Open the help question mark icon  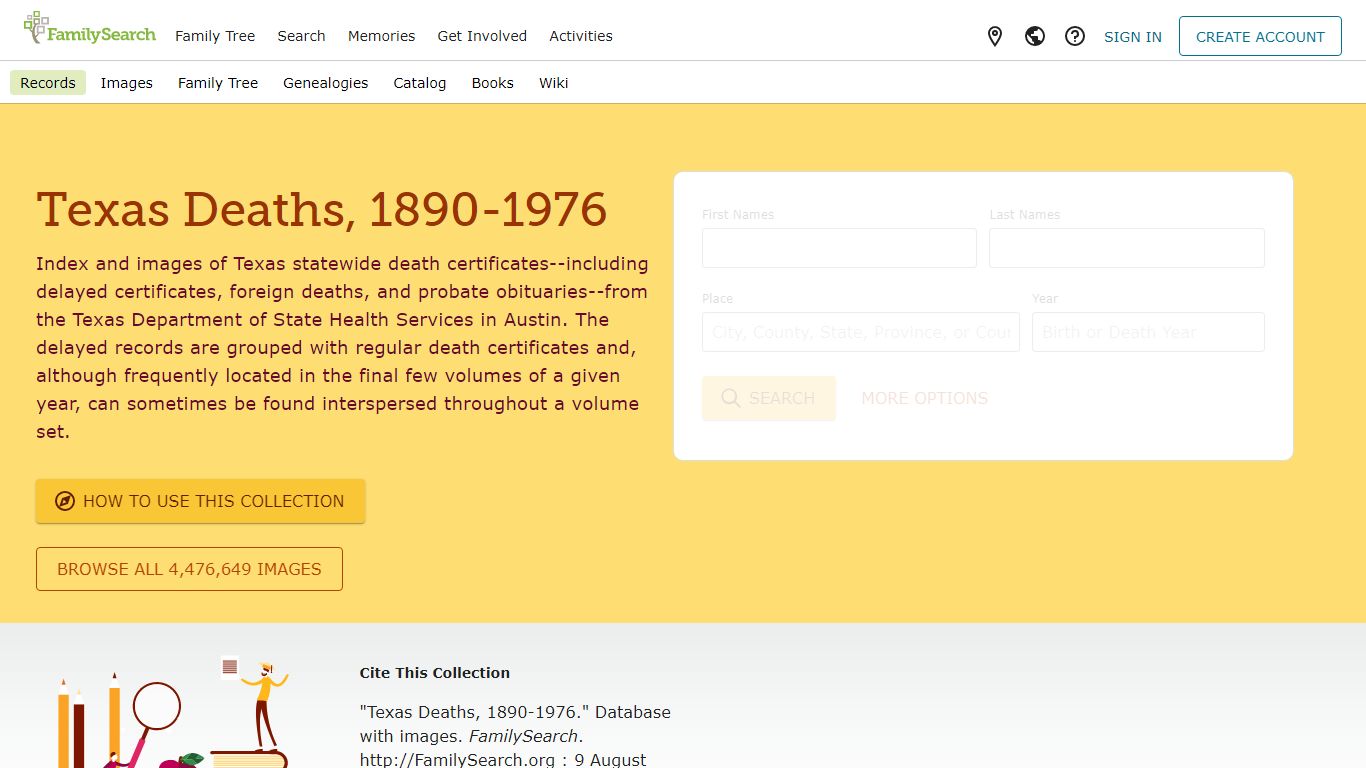tap(1075, 37)
